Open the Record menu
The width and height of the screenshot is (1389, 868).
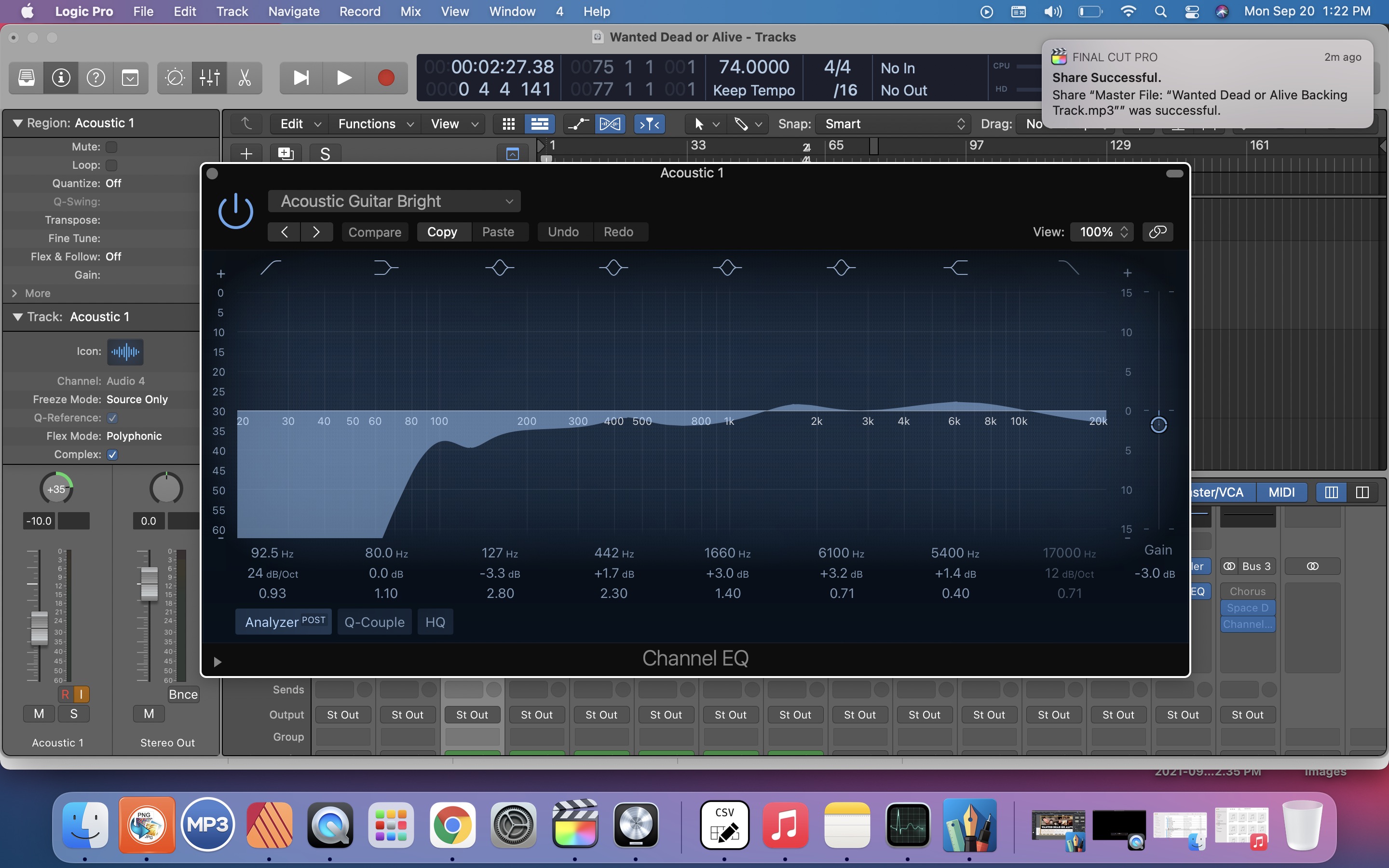click(x=359, y=12)
